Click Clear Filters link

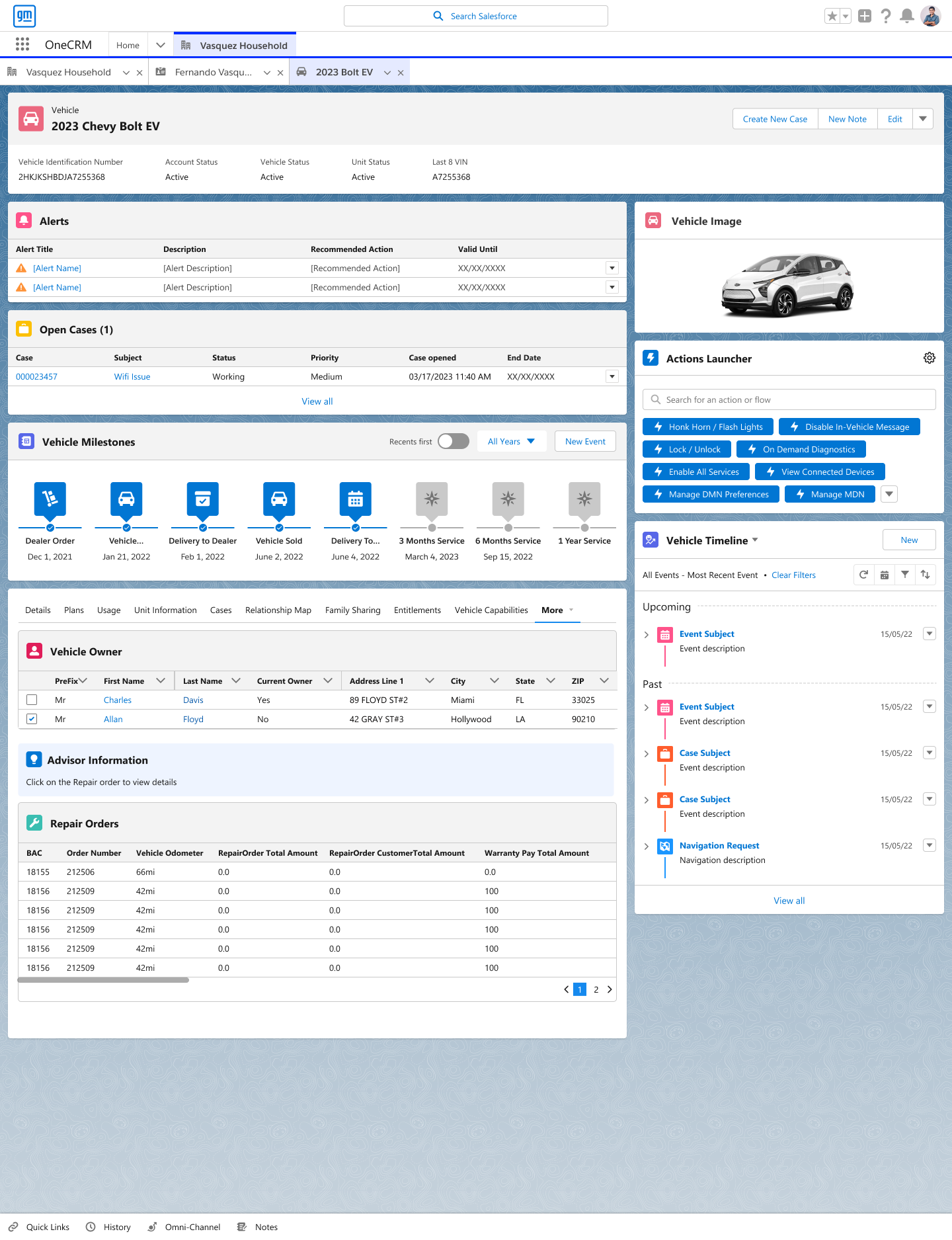pyautogui.click(x=793, y=575)
